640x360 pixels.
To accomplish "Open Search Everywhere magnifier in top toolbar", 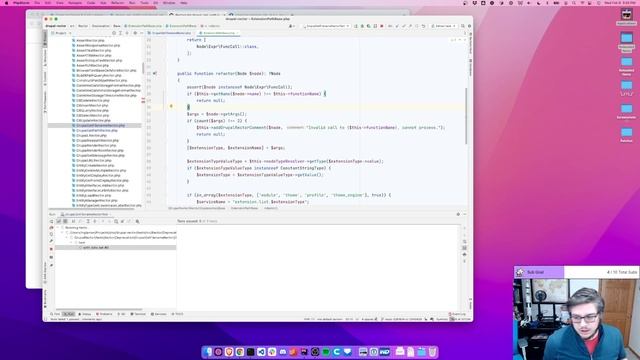I will point(462,26).
